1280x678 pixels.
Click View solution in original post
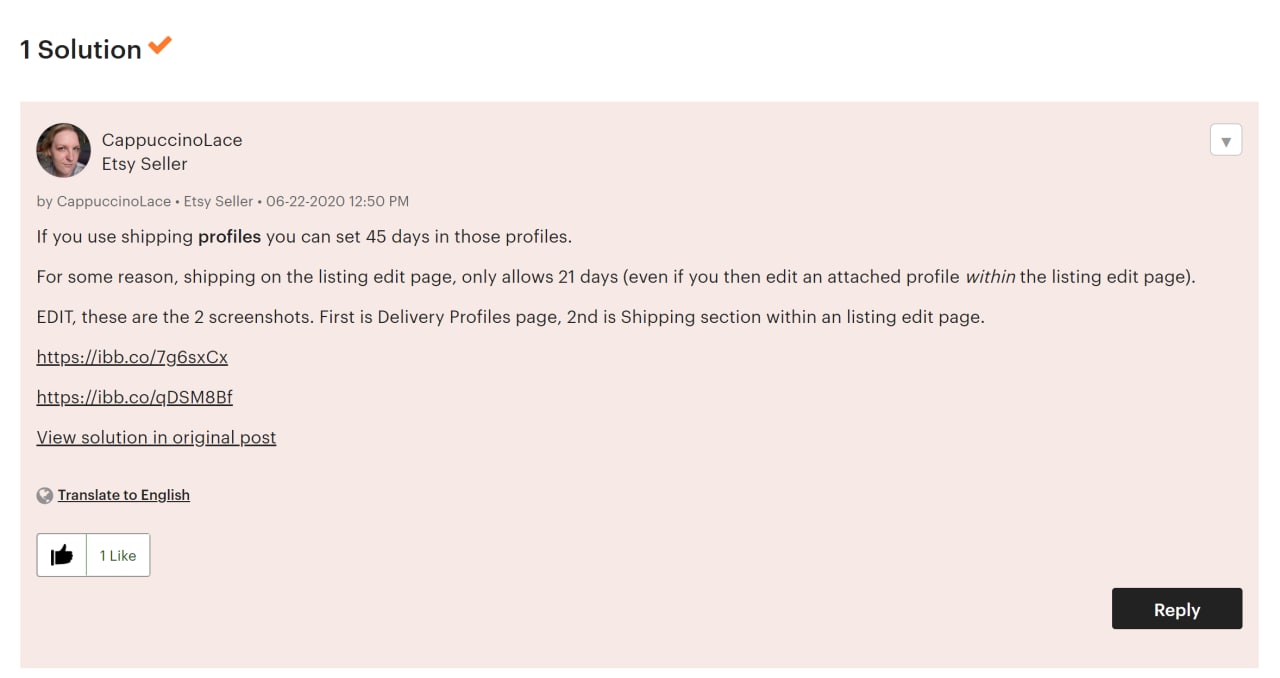click(x=156, y=437)
